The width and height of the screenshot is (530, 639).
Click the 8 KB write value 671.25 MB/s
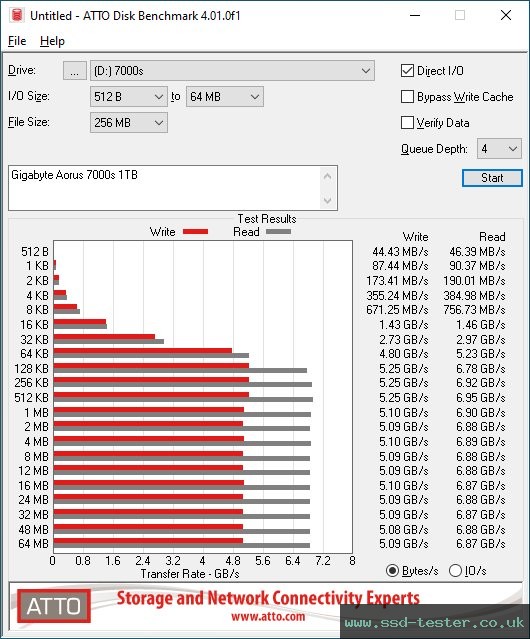point(397,310)
